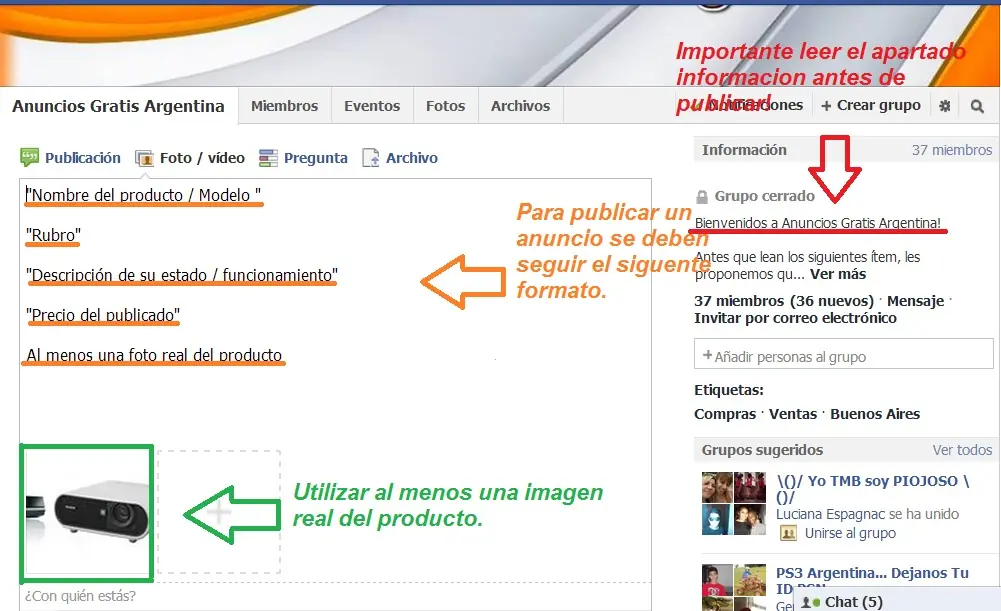Screen dimensions: 1001x611
Task: Click Invitar por correo electrónico
Action: pos(795,318)
